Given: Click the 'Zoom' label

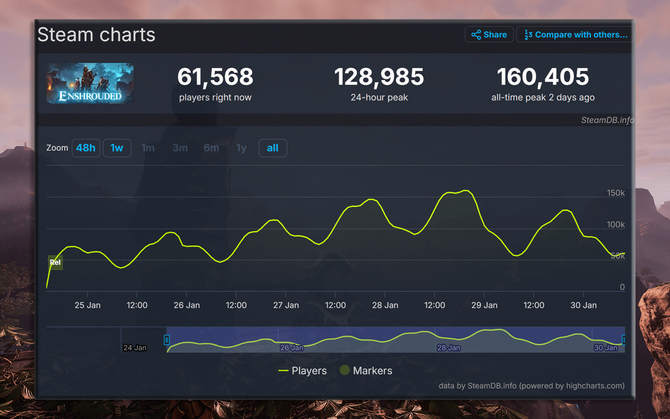Looking at the screenshot, I should [57, 148].
